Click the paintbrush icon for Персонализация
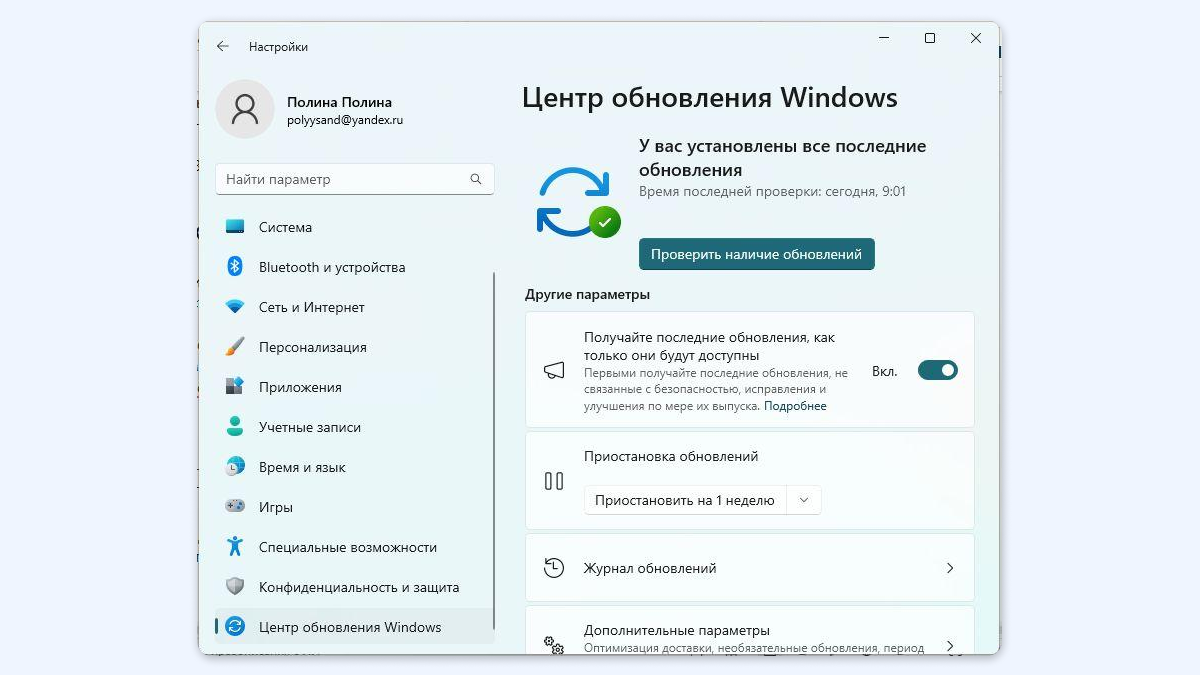This screenshot has height=675, width=1200. tap(235, 347)
